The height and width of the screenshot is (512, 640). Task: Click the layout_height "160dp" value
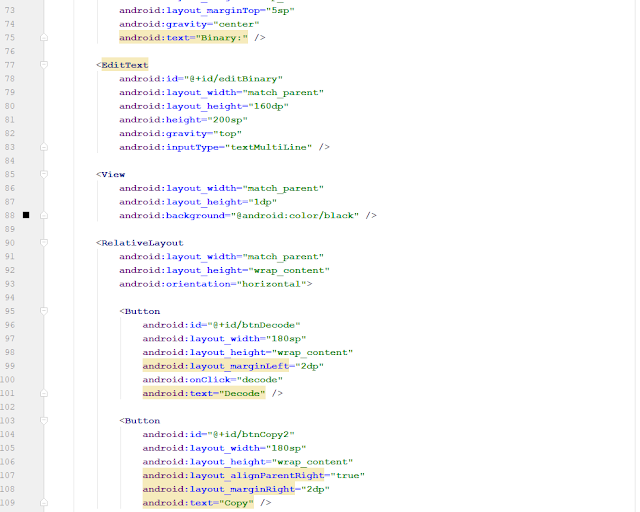click(x=268, y=106)
